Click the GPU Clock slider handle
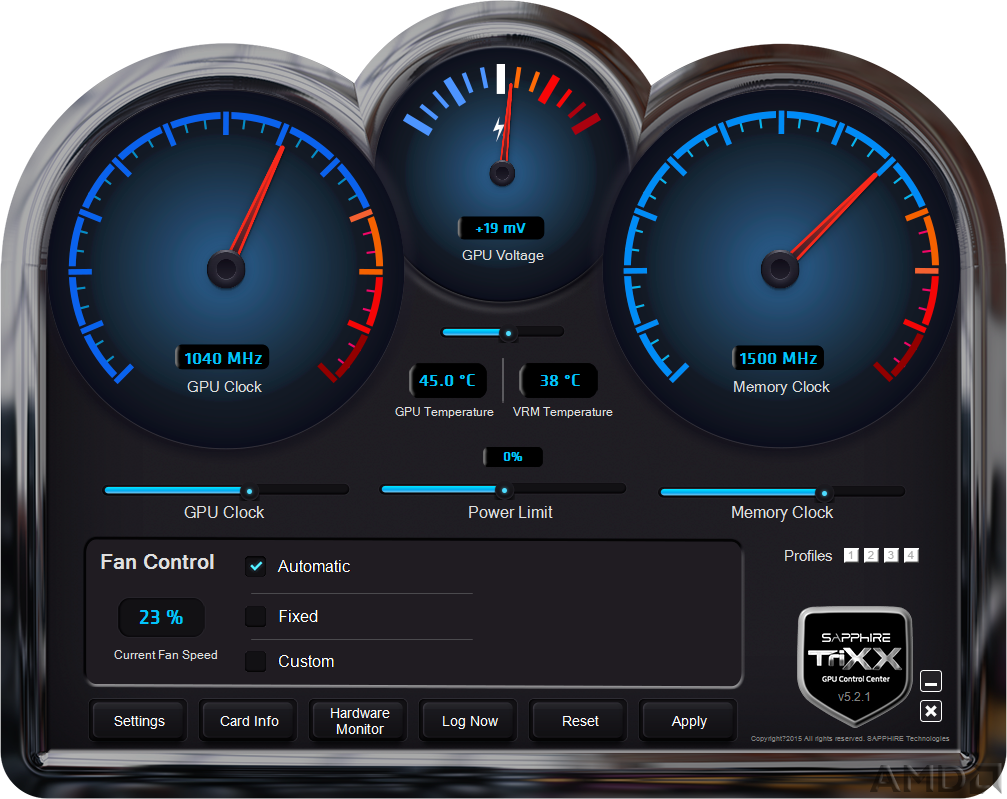Image resolution: width=1007 pixels, height=799 pixels. (x=249, y=492)
